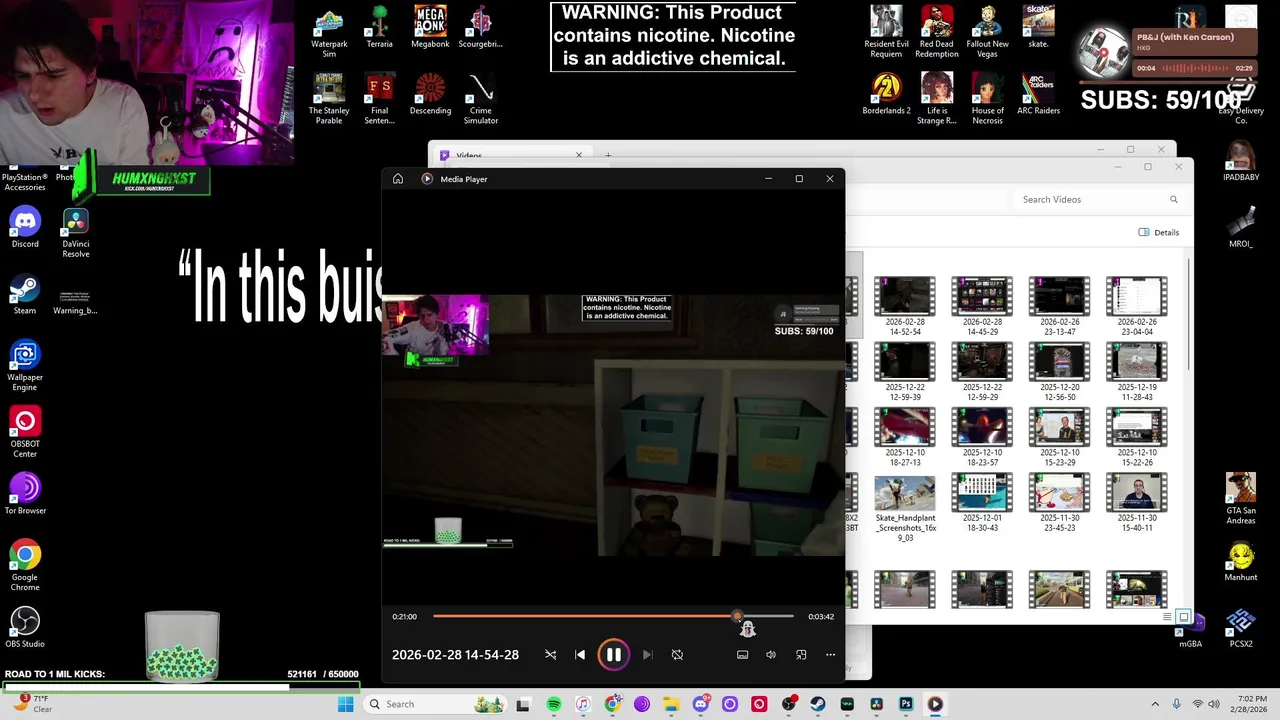Open GTA San Andreas desktop icon

pos(1241,499)
